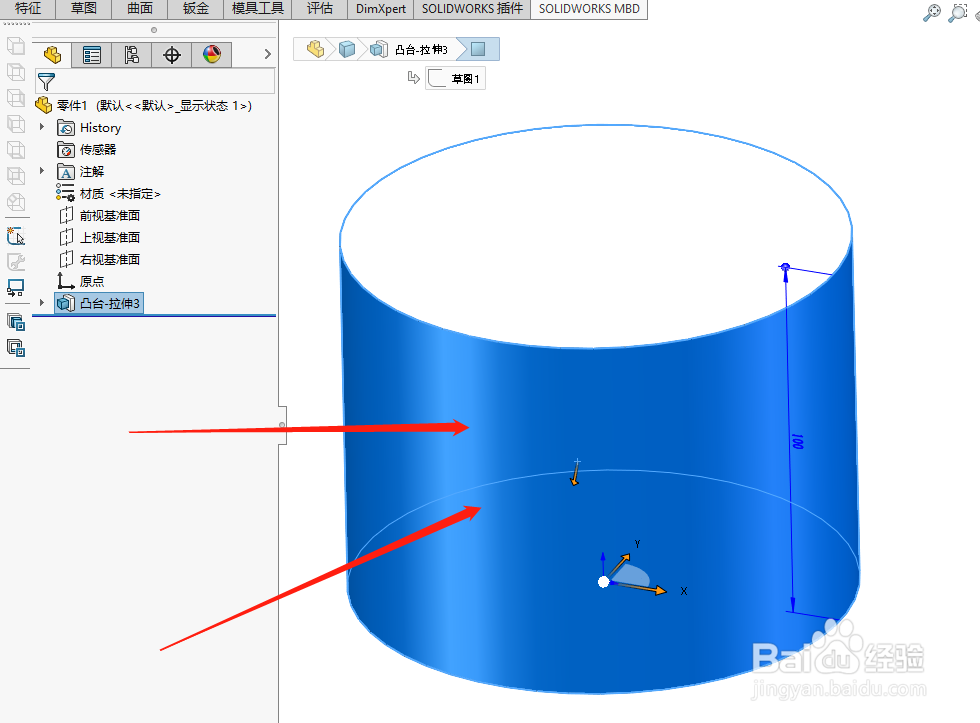Open the FeatureManager design tree tab
The height and width of the screenshot is (723, 980).
pyautogui.click(x=52, y=55)
